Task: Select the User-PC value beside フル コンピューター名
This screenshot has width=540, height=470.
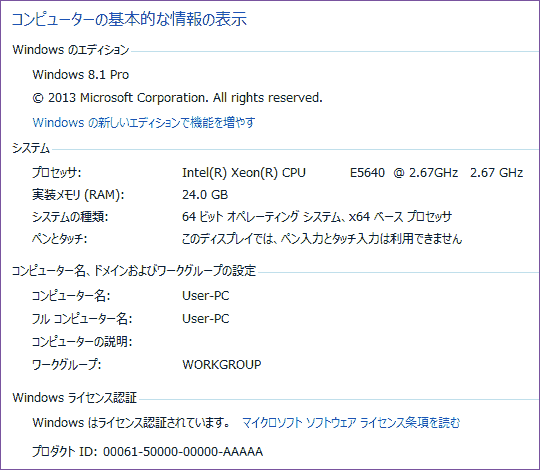Action: tap(206, 319)
